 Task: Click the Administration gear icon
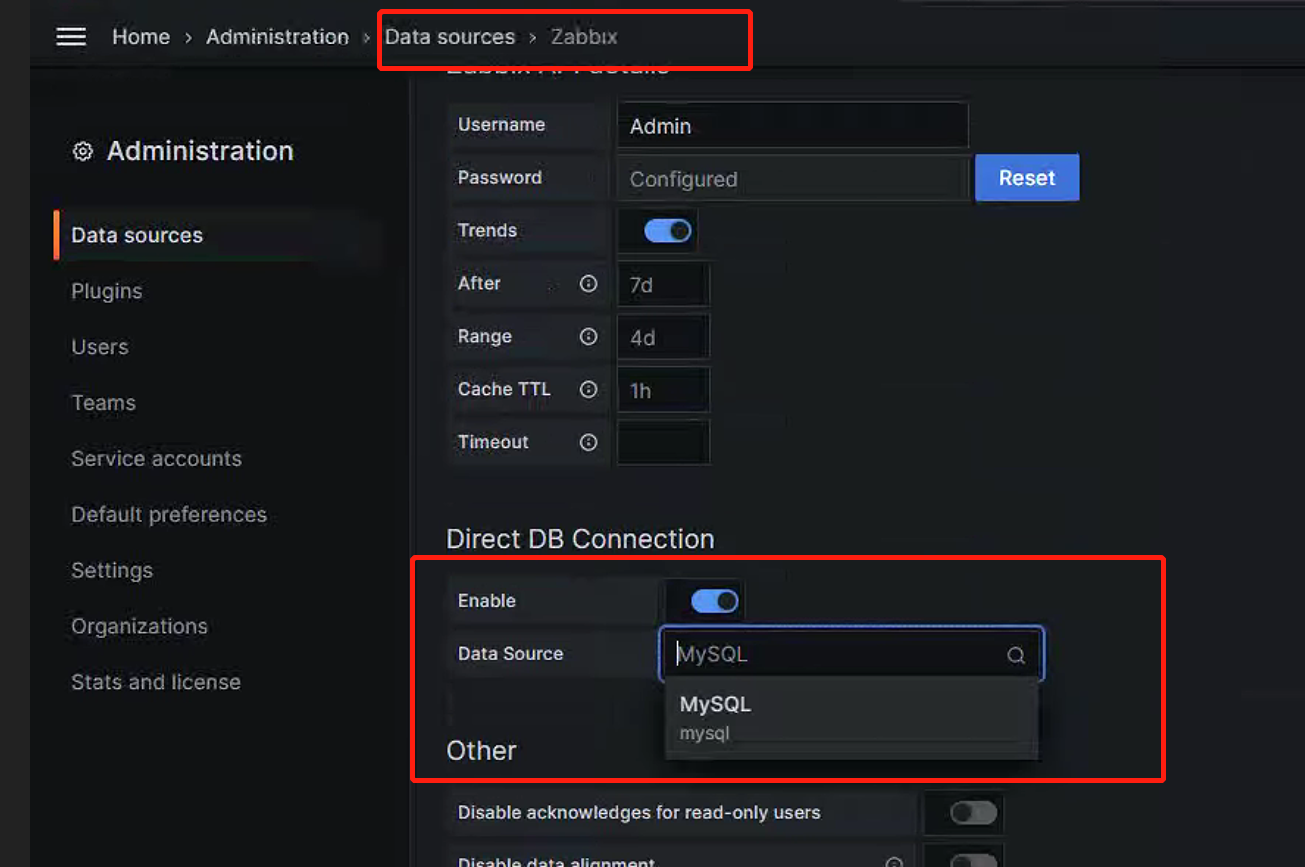pos(83,152)
